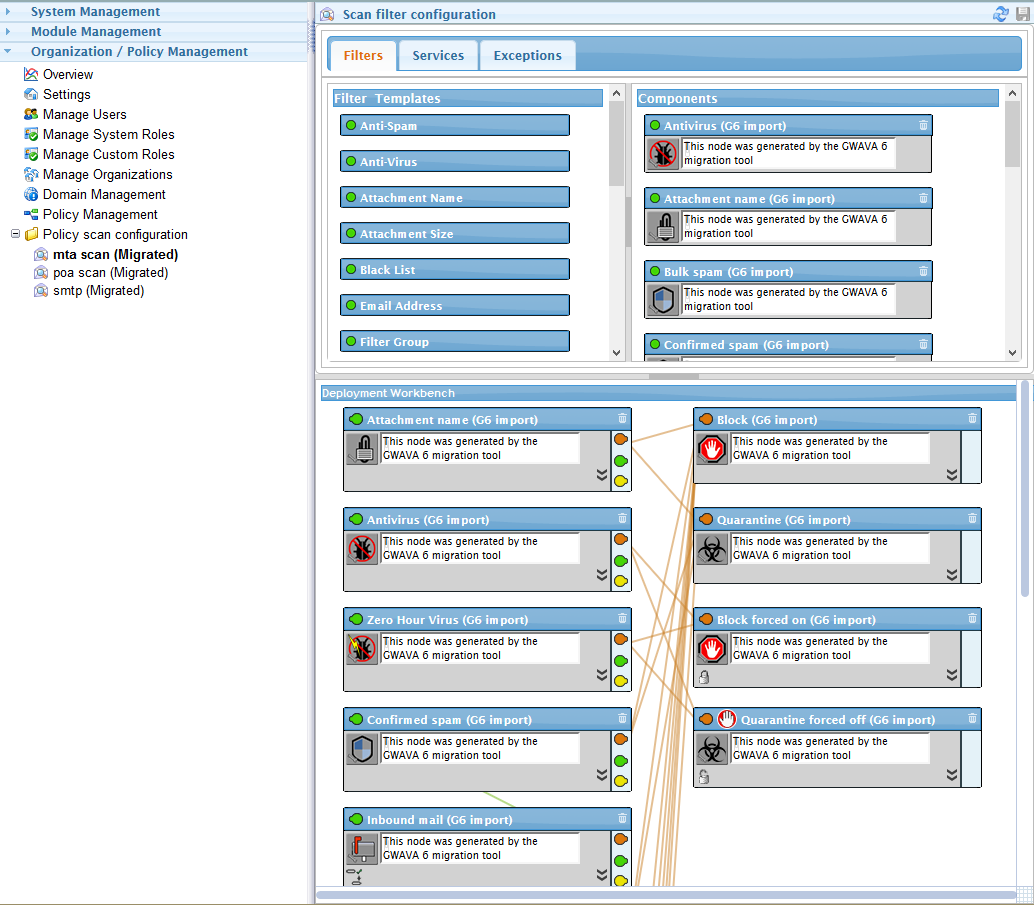Select the Anti-Spam filter template
The height and width of the screenshot is (905, 1034).
[454, 125]
